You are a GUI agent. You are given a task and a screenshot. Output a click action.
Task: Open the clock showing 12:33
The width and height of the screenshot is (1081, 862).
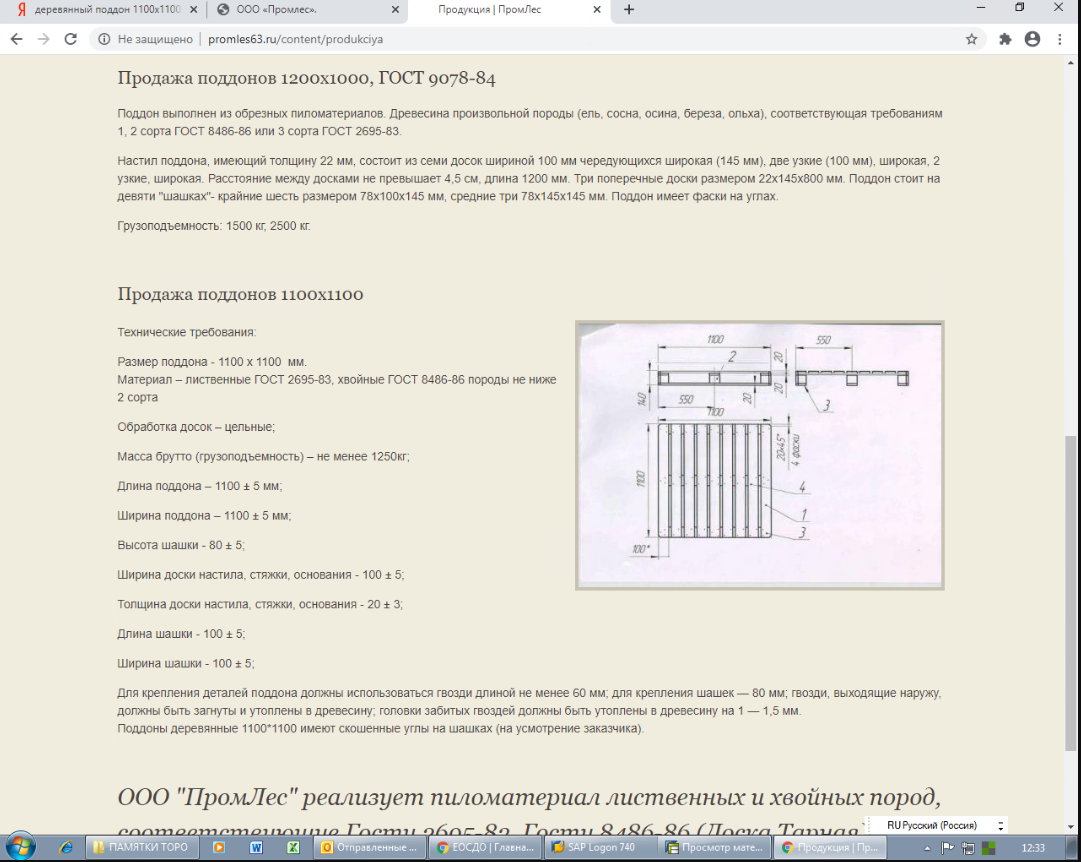[x=1033, y=848]
